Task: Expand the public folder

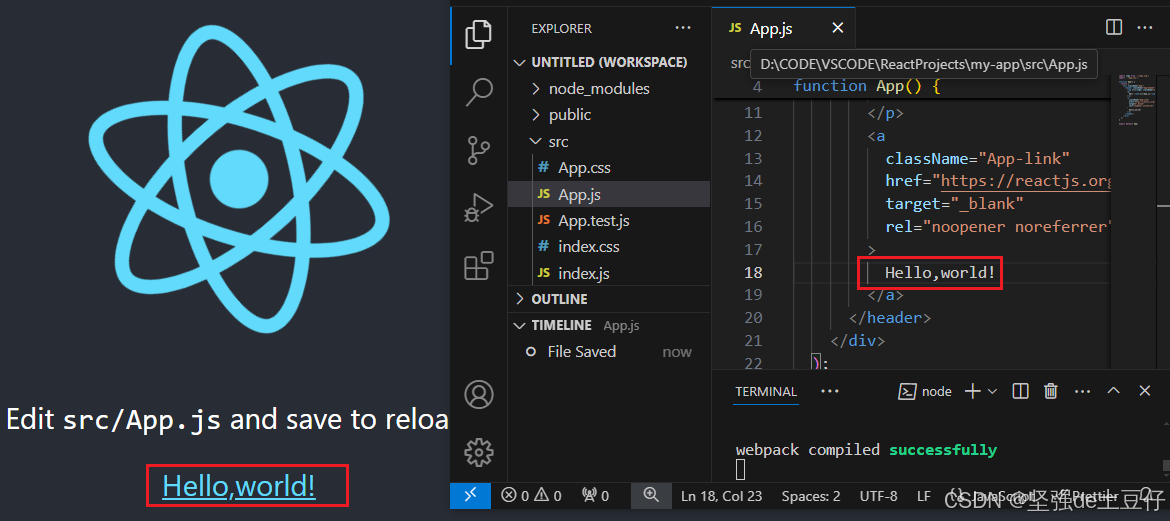Action: [x=609, y=115]
